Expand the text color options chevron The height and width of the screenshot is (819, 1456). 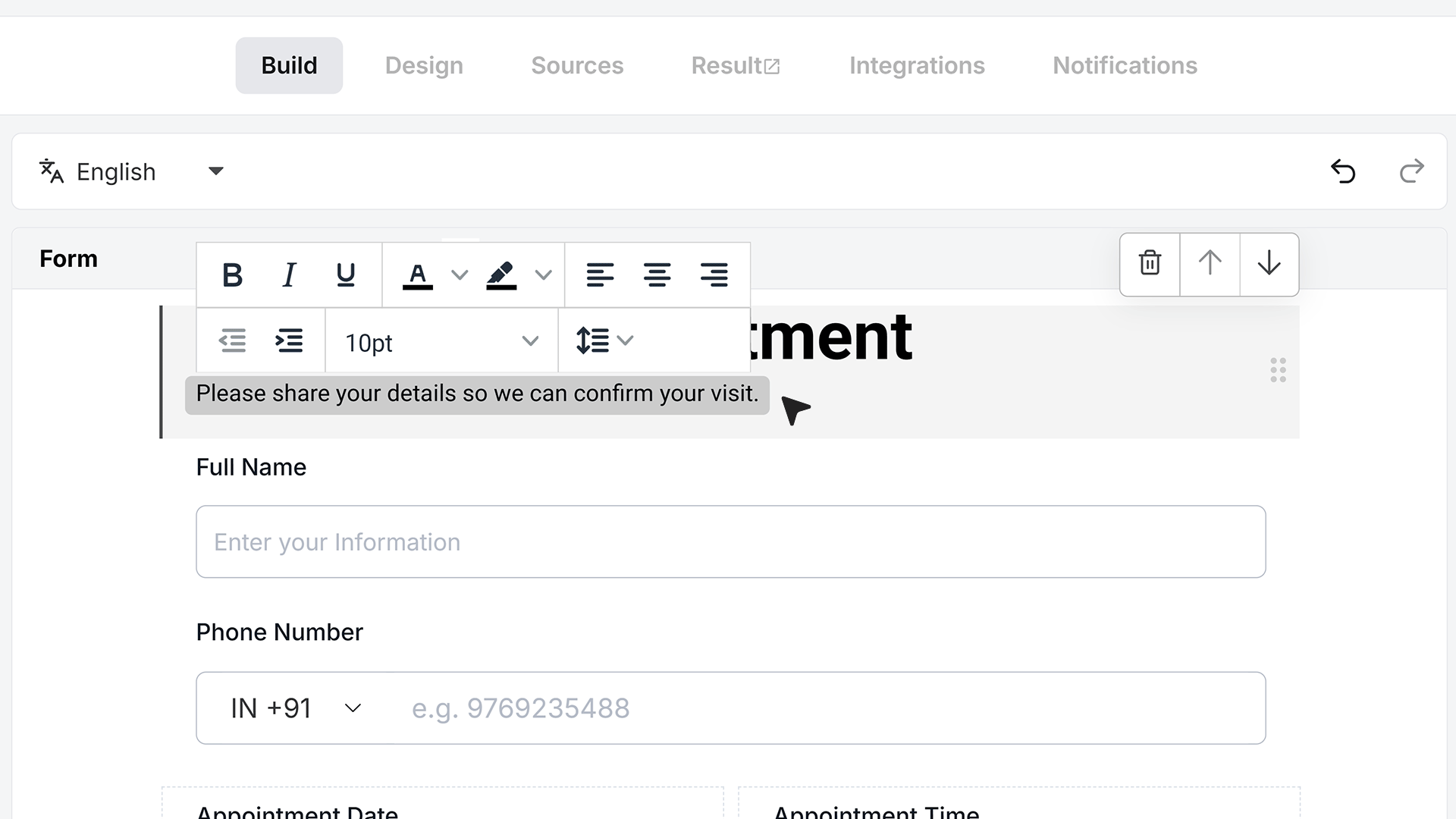click(460, 275)
